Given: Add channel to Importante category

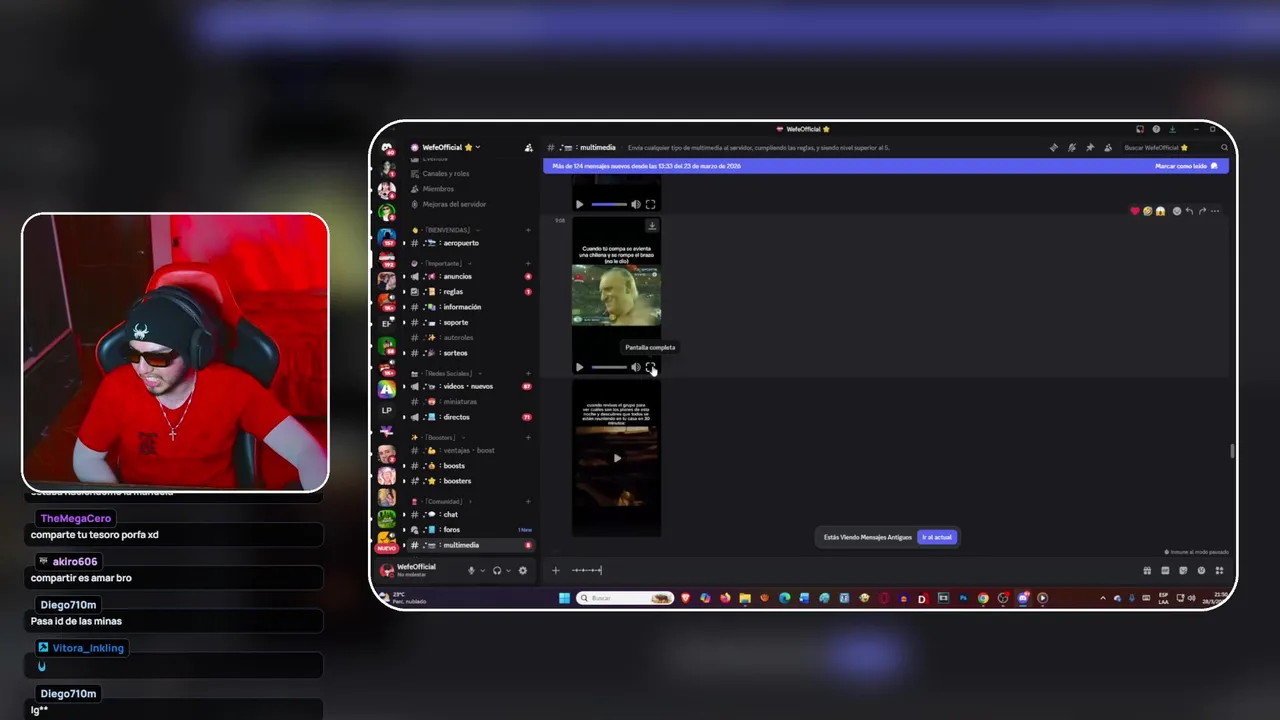Looking at the screenshot, I should [528, 263].
